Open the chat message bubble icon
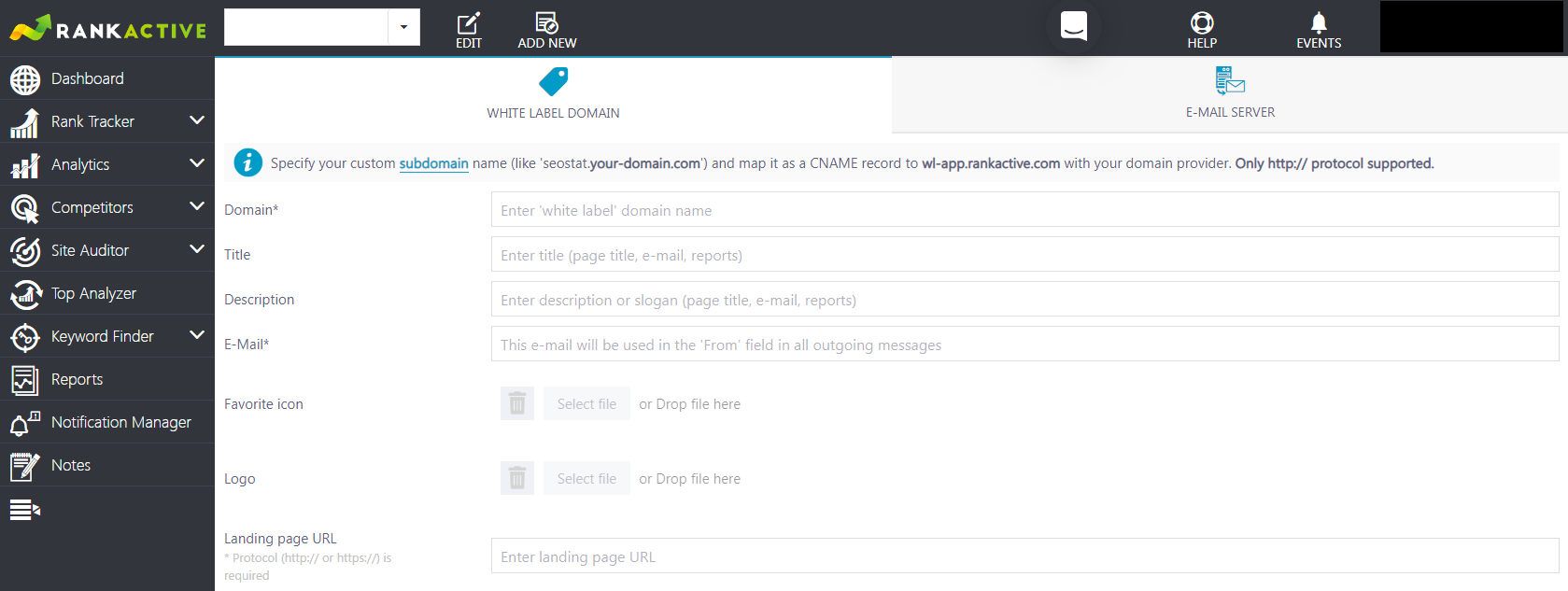 click(x=1074, y=26)
